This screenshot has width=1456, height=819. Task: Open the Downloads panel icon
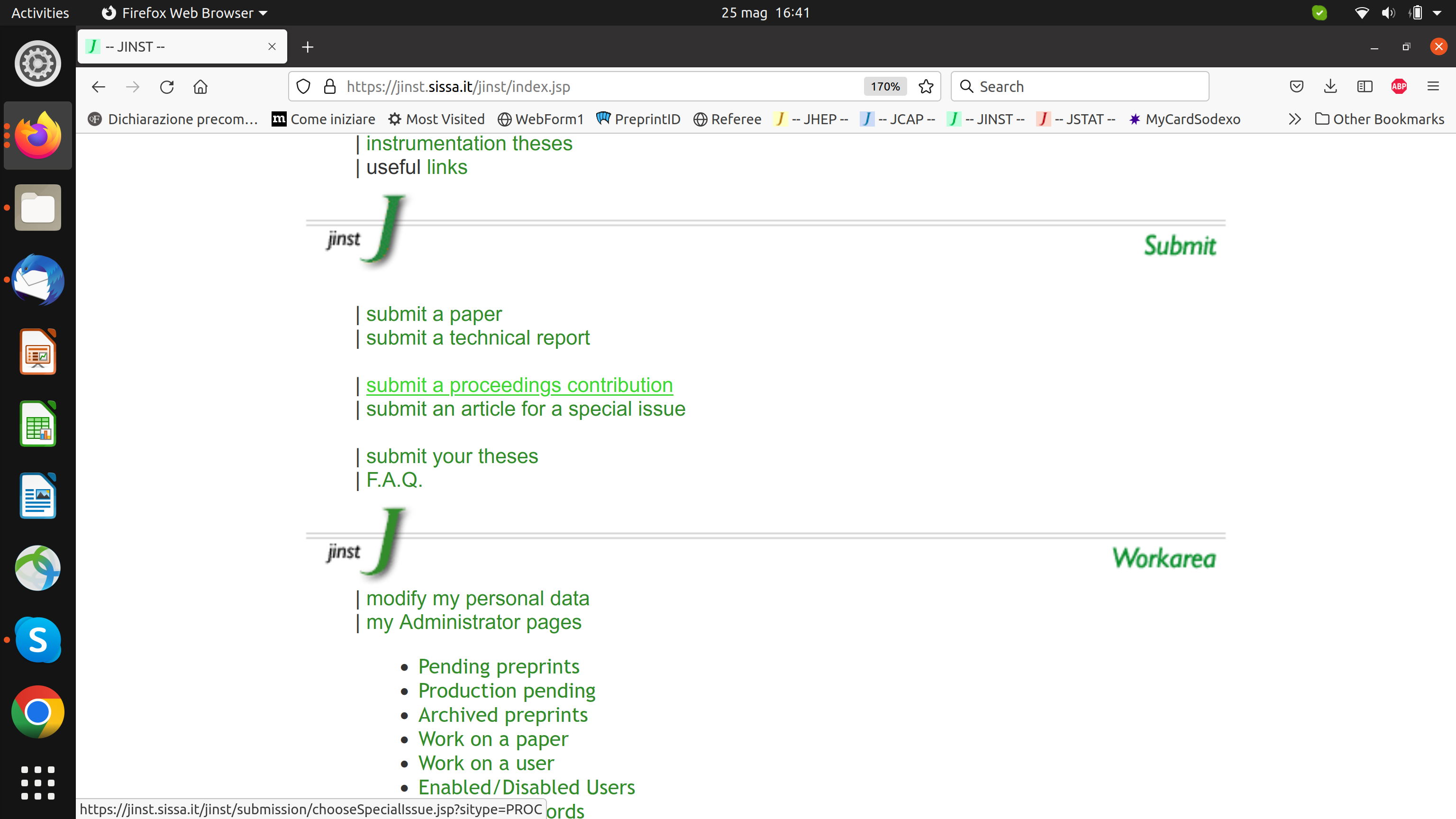click(x=1330, y=86)
